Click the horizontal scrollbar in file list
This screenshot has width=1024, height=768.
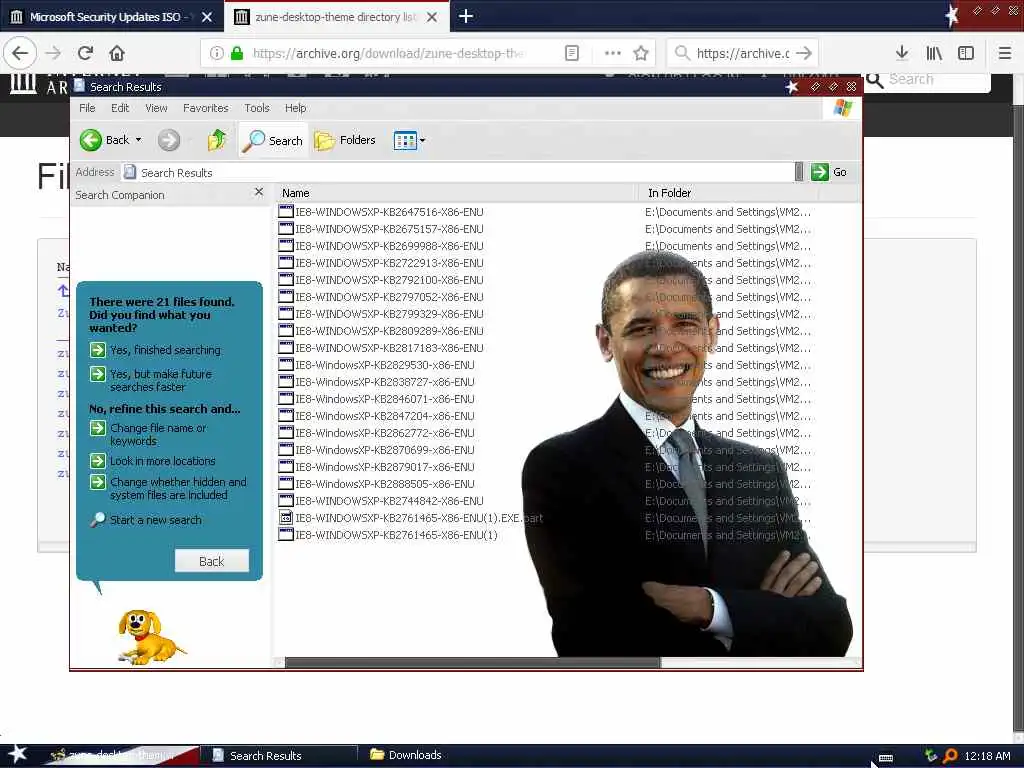[473, 662]
